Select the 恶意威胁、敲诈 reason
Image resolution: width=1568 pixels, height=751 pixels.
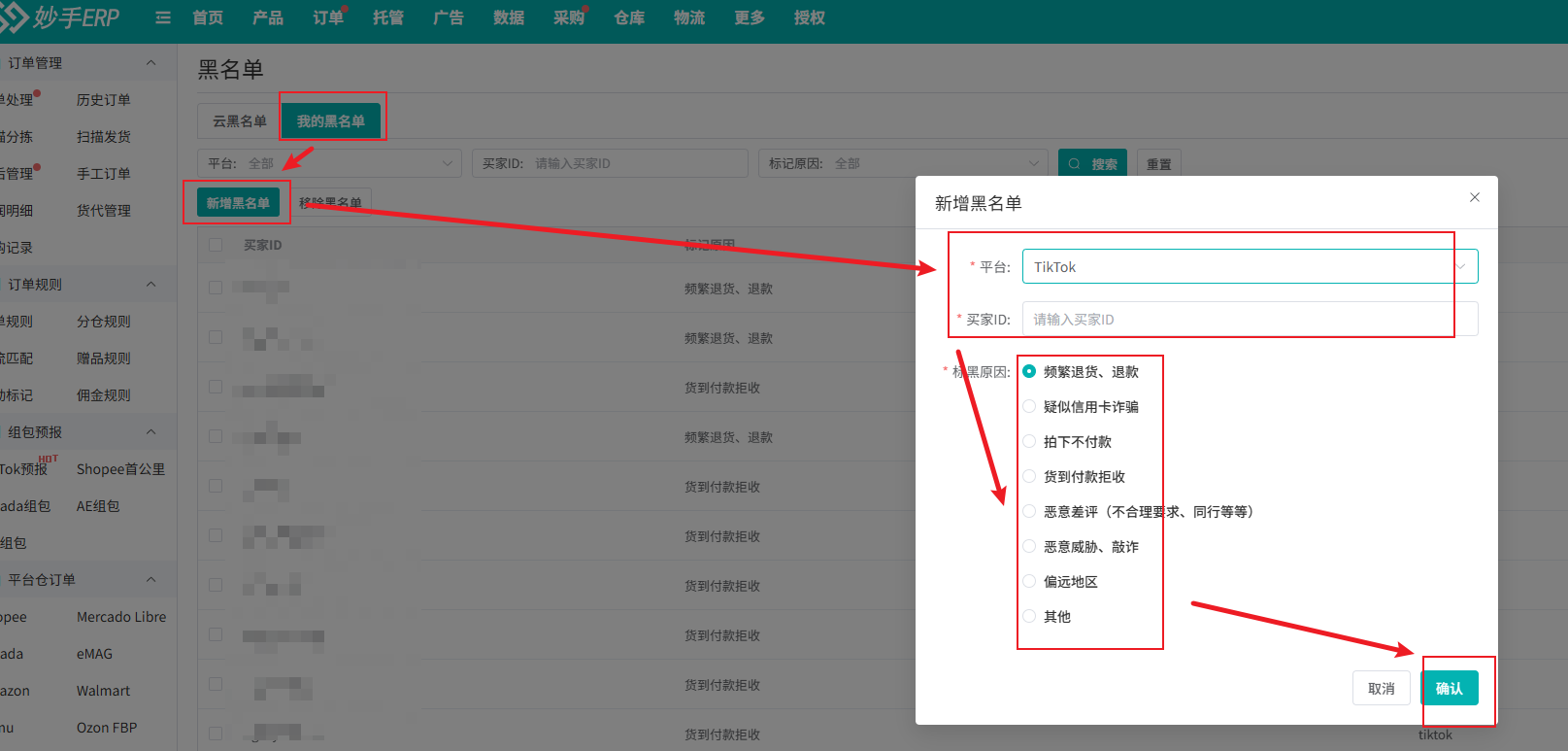[1081, 546]
